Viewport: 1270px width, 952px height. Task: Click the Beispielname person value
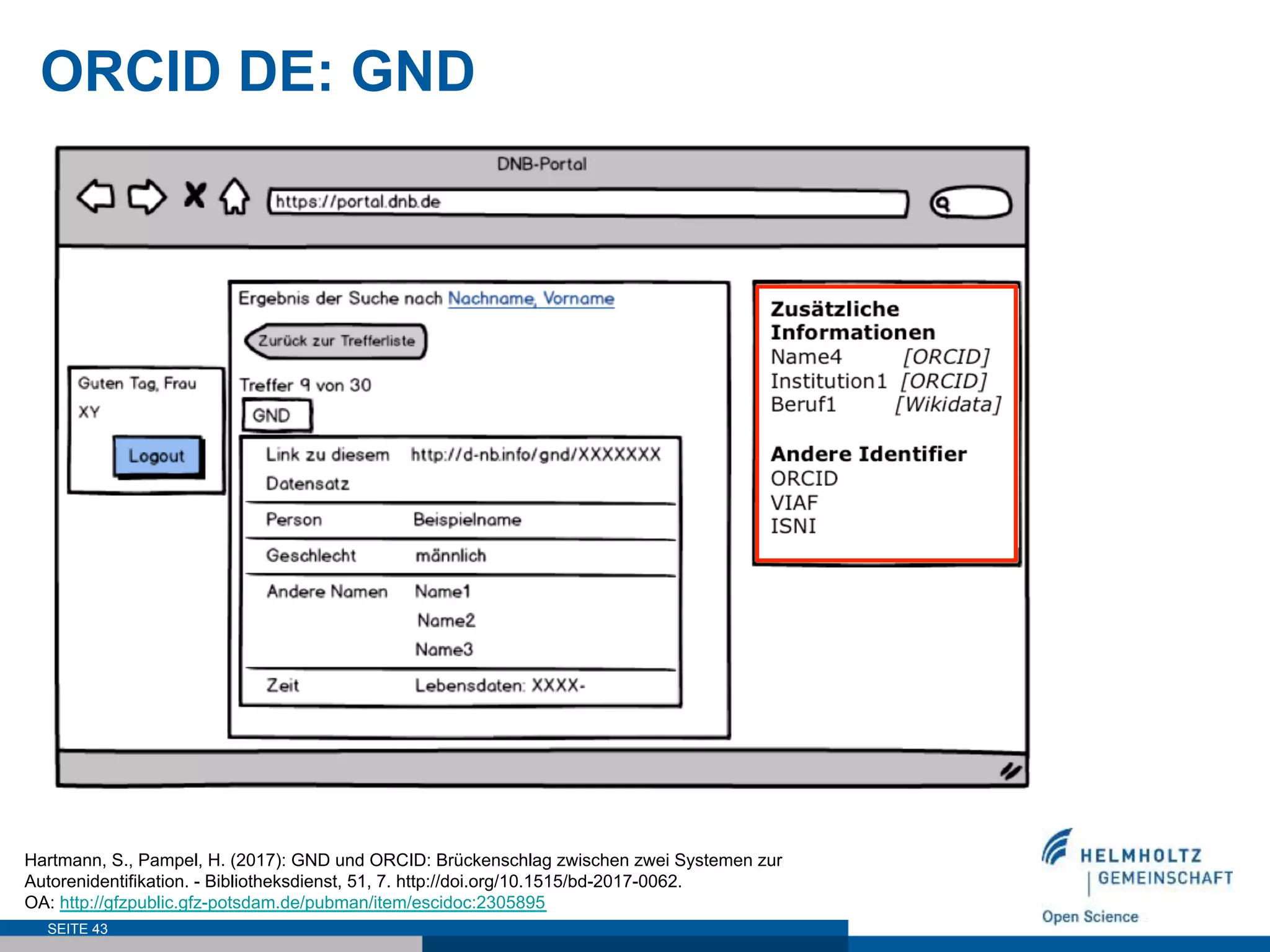(468, 519)
